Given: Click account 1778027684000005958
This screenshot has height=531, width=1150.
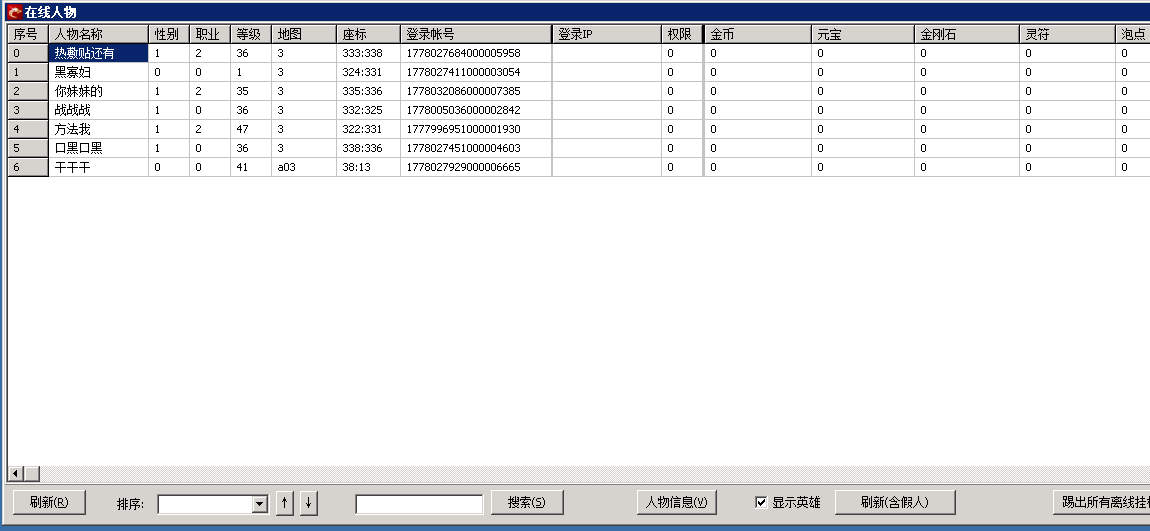Looking at the screenshot, I should pos(476,53).
